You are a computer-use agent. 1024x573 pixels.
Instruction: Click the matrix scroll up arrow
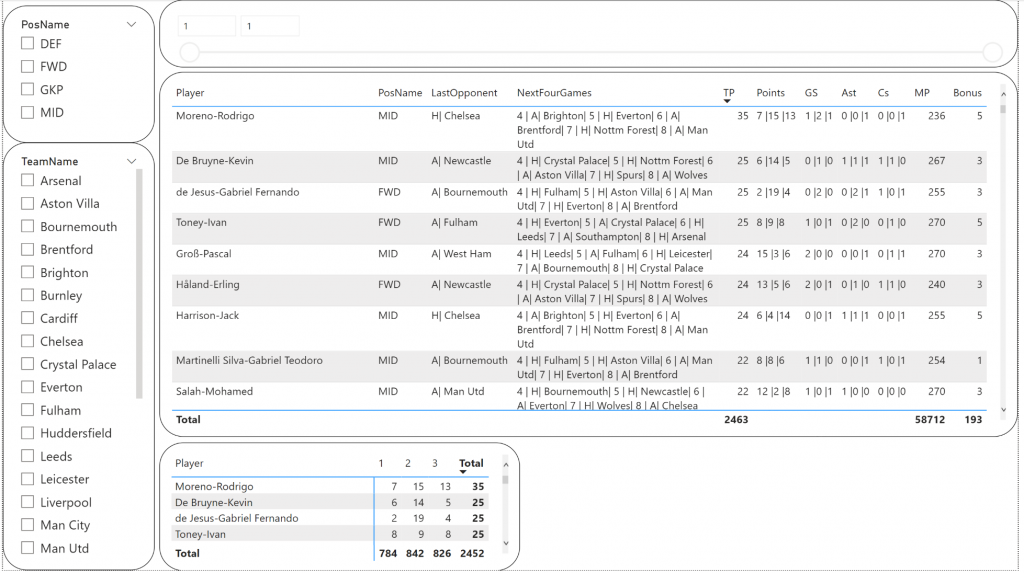point(505,465)
